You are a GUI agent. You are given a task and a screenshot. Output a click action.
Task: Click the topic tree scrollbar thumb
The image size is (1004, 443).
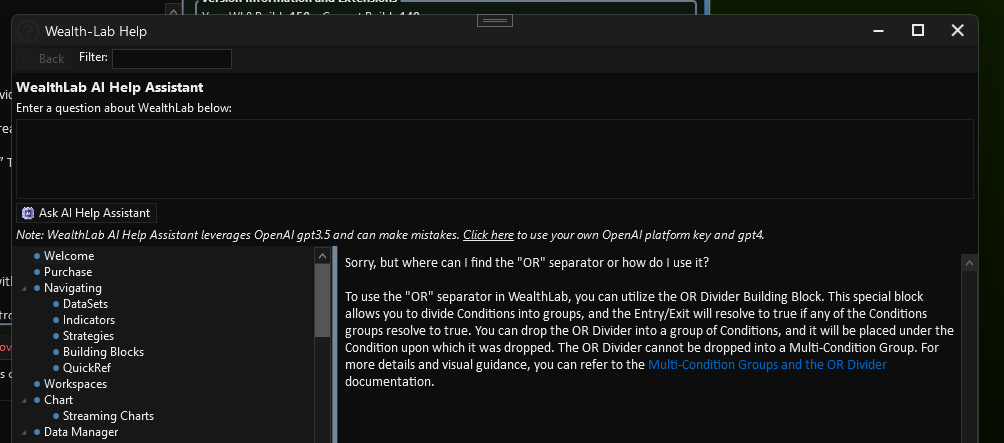pos(323,301)
